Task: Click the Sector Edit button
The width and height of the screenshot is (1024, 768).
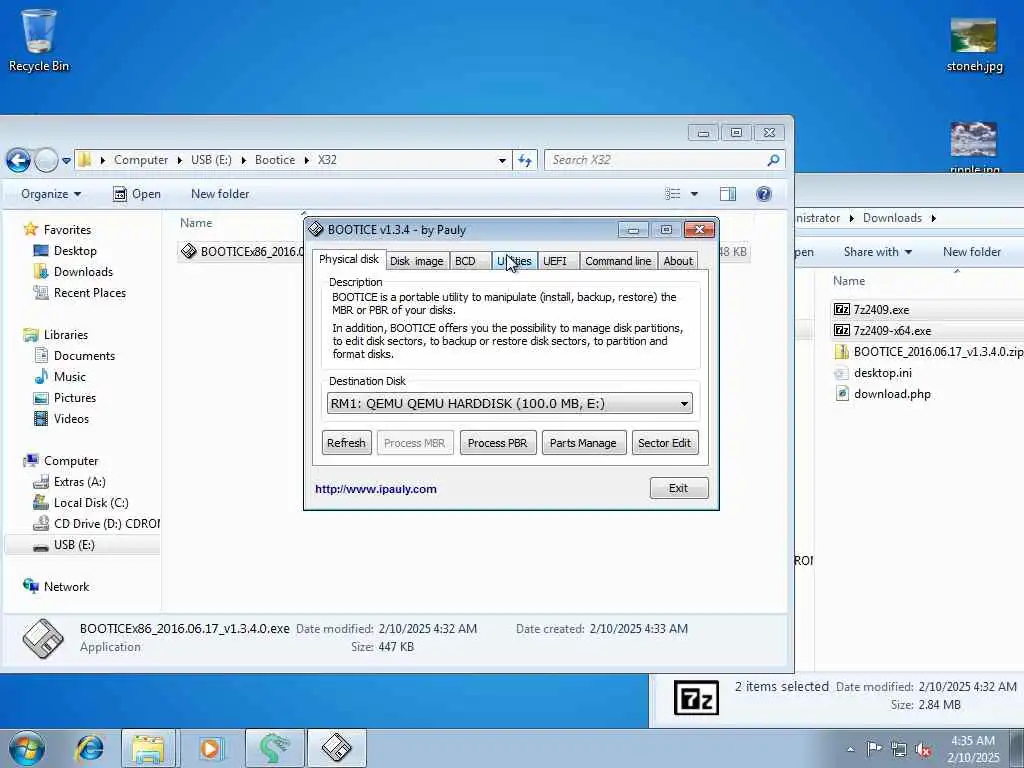Action: [664, 443]
